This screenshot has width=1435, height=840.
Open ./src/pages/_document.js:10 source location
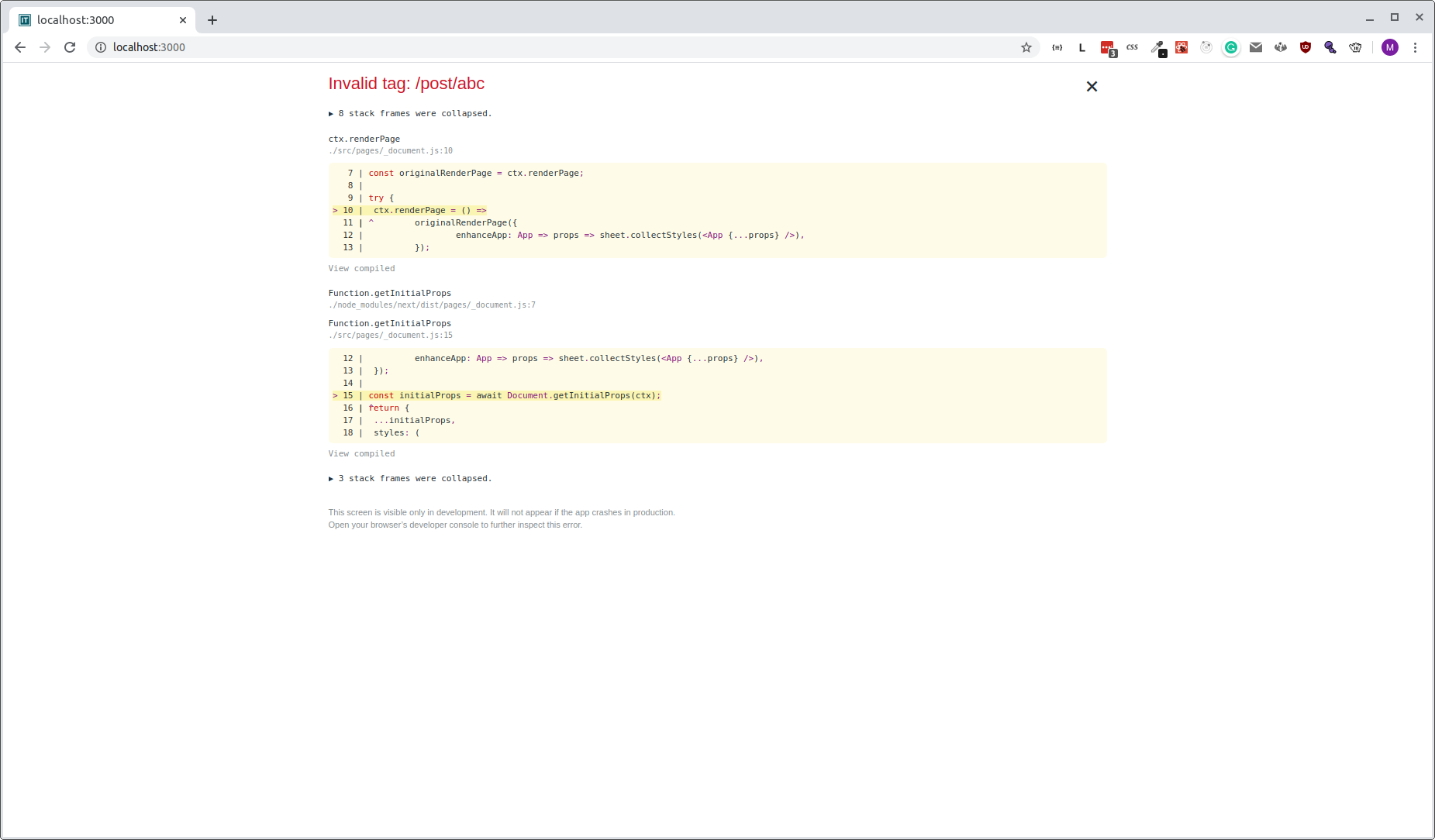(390, 151)
